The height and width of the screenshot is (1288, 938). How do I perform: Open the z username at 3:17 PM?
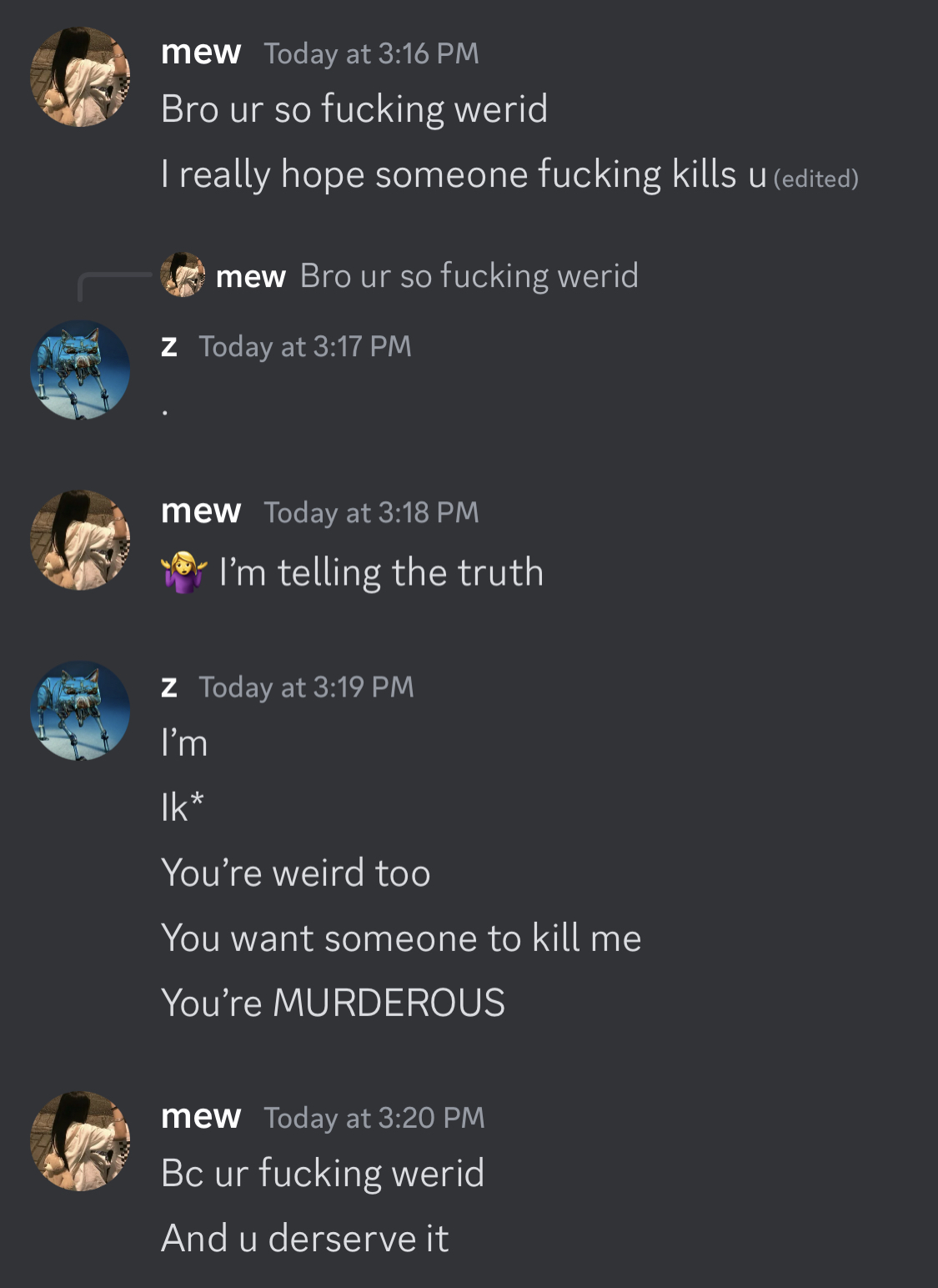pyautogui.click(x=169, y=345)
